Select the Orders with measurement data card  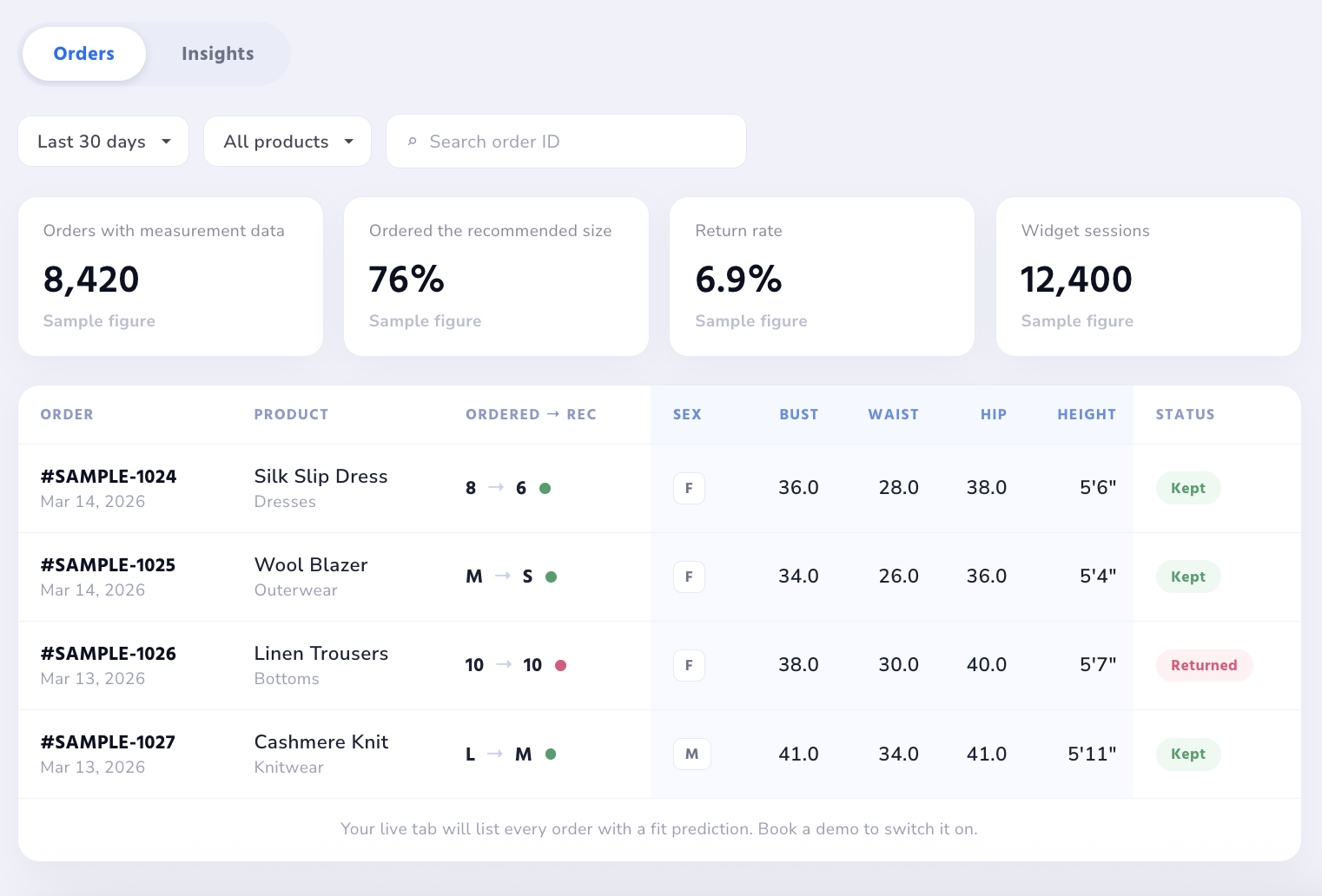[x=170, y=276]
